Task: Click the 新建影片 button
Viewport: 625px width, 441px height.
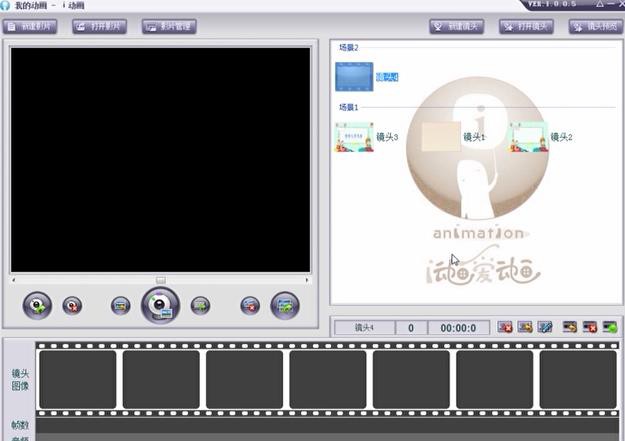Action: pos(30,26)
